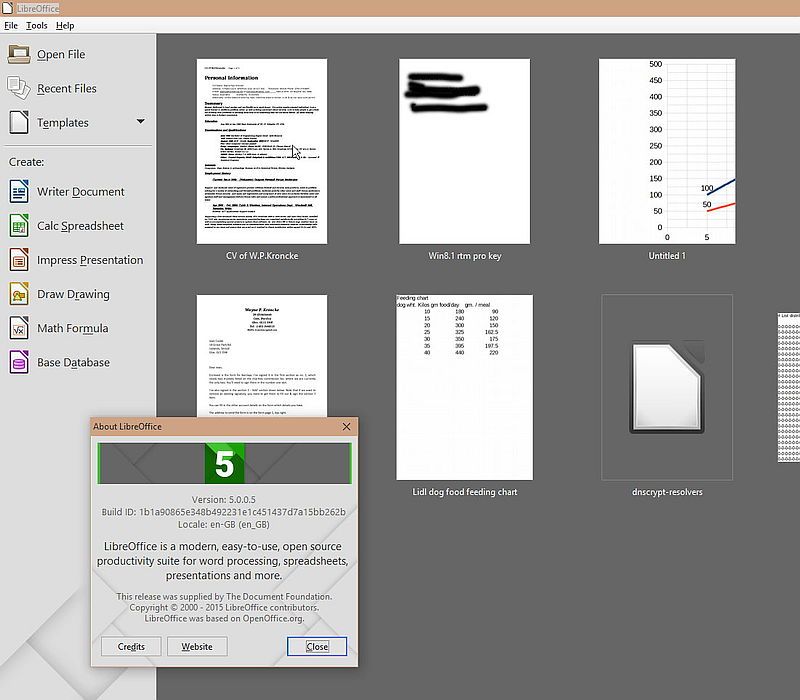The width and height of the screenshot is (800, 700).
Task: Open the File menu
Action: pos(11,26)
